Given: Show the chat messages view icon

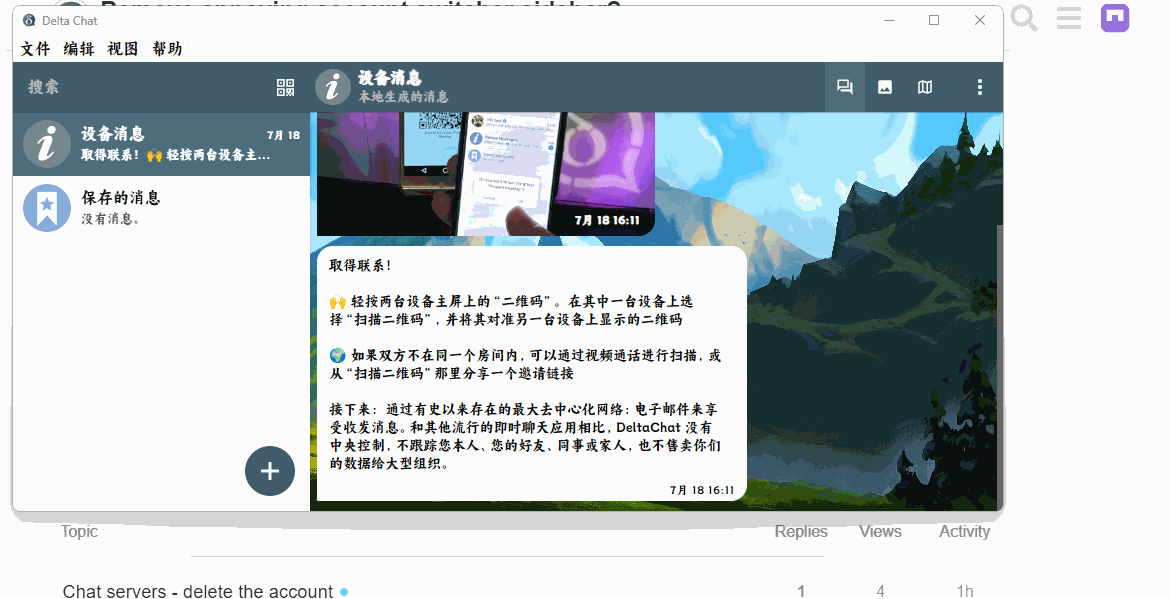Looking at the screenshot, I should [x=845, y=87].
